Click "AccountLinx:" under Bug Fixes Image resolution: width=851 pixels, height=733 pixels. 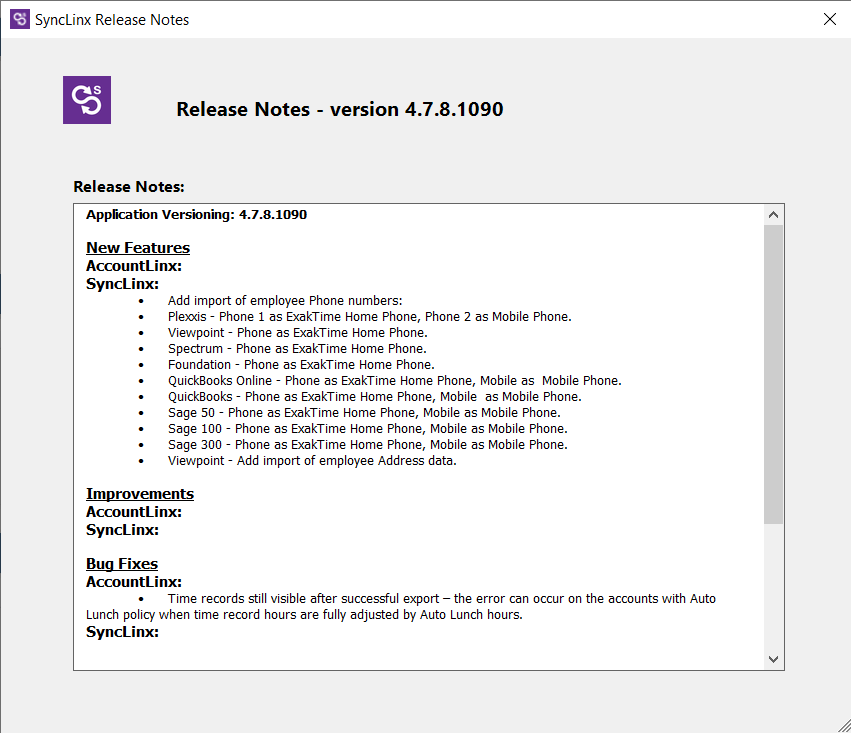click(x=134, y=582)
